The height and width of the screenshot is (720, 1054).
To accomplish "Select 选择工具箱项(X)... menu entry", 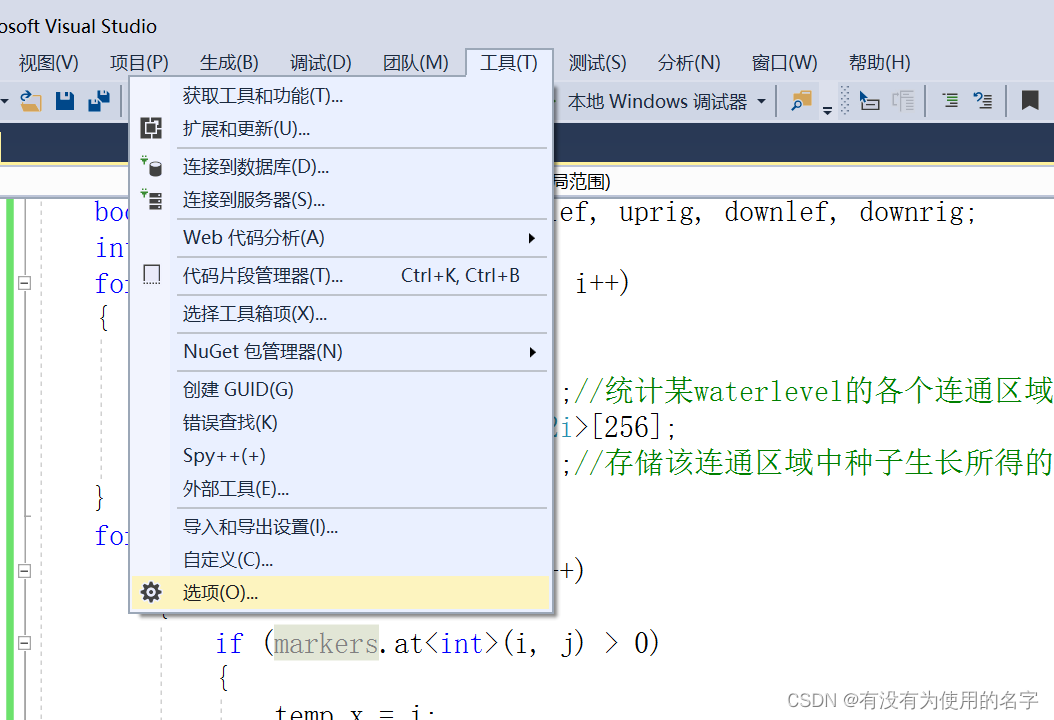I will [341, 313].
